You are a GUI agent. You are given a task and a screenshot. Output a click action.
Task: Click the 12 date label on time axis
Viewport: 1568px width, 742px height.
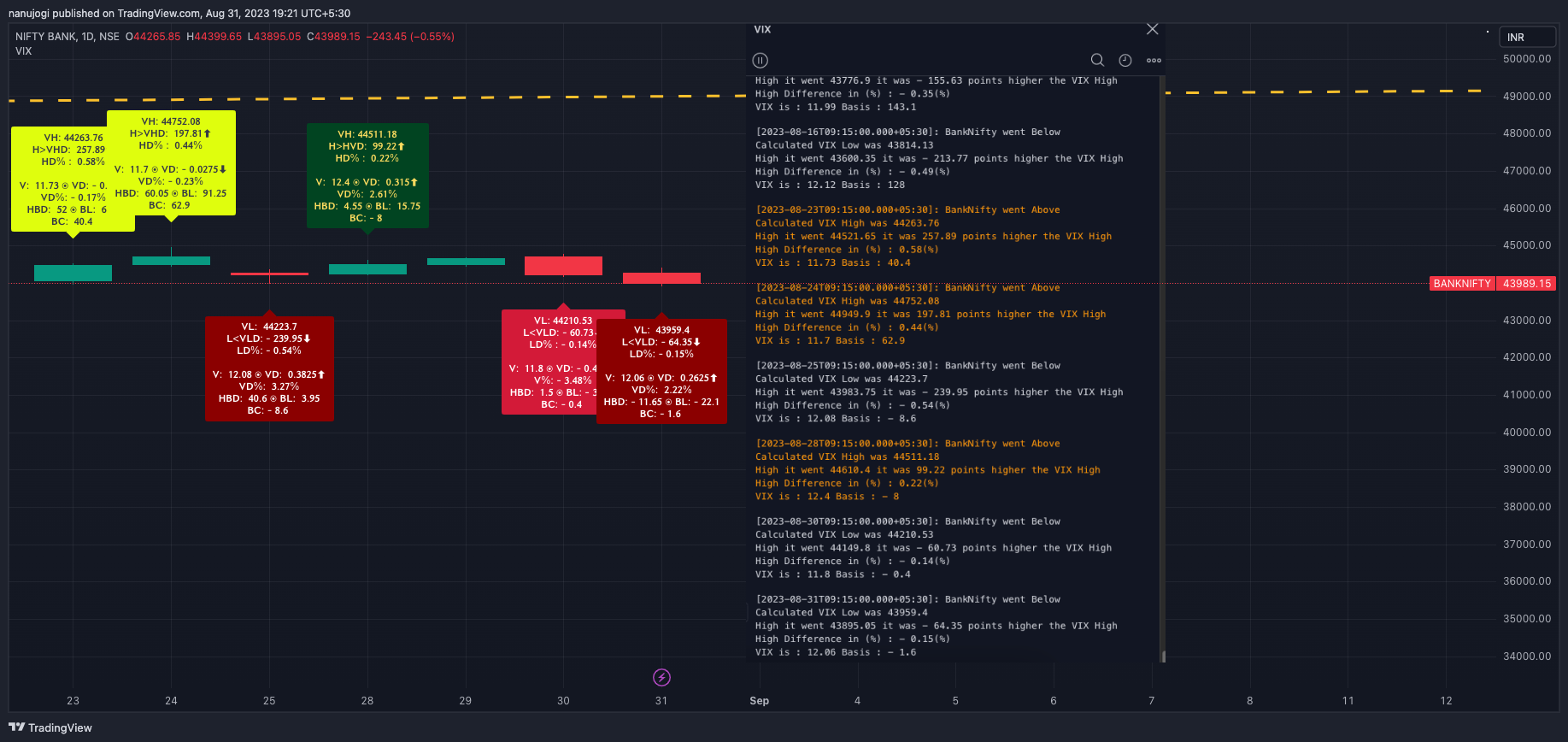pos(1446,701)
